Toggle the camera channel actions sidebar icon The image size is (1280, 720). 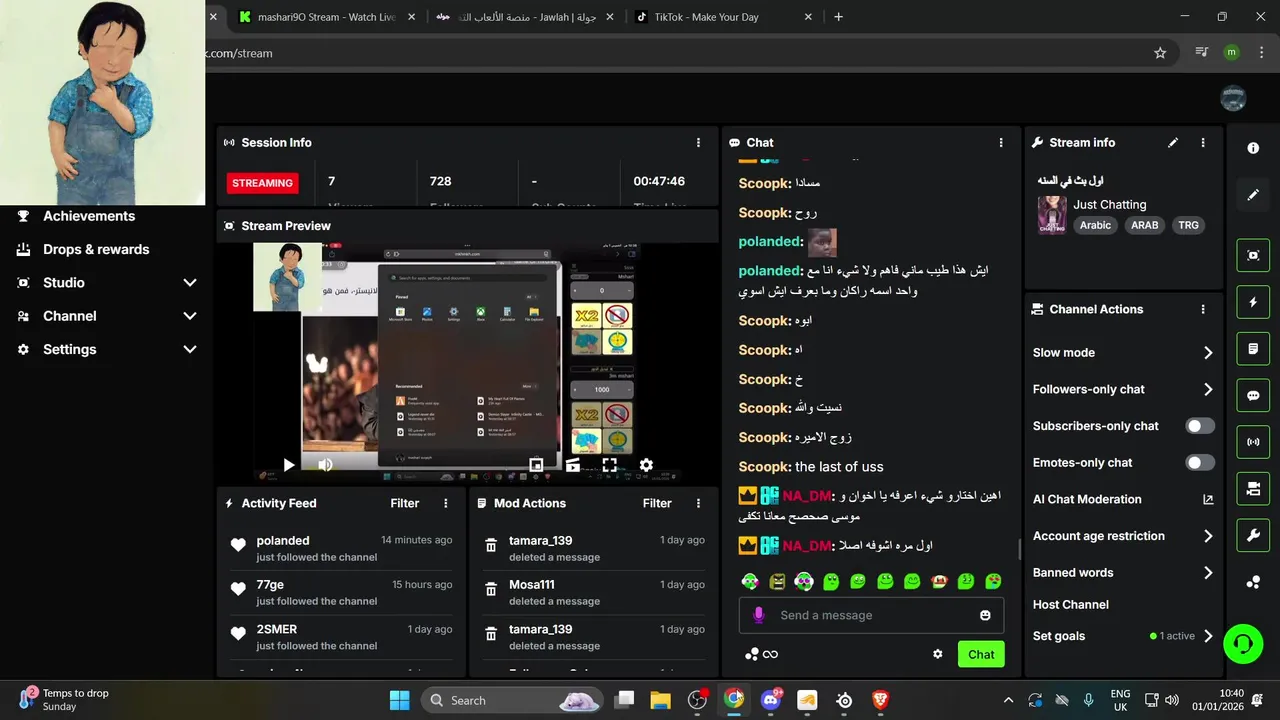(1253, 489)
